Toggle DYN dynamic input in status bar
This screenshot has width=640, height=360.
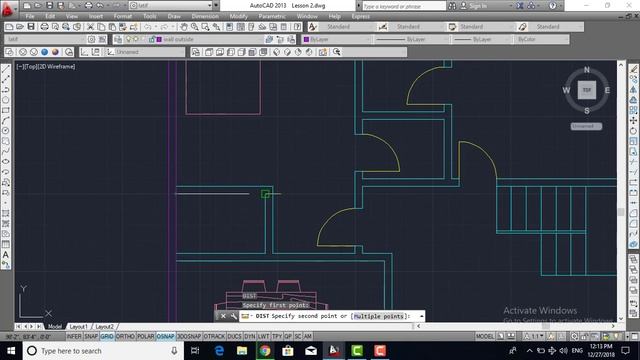point(249,336)
